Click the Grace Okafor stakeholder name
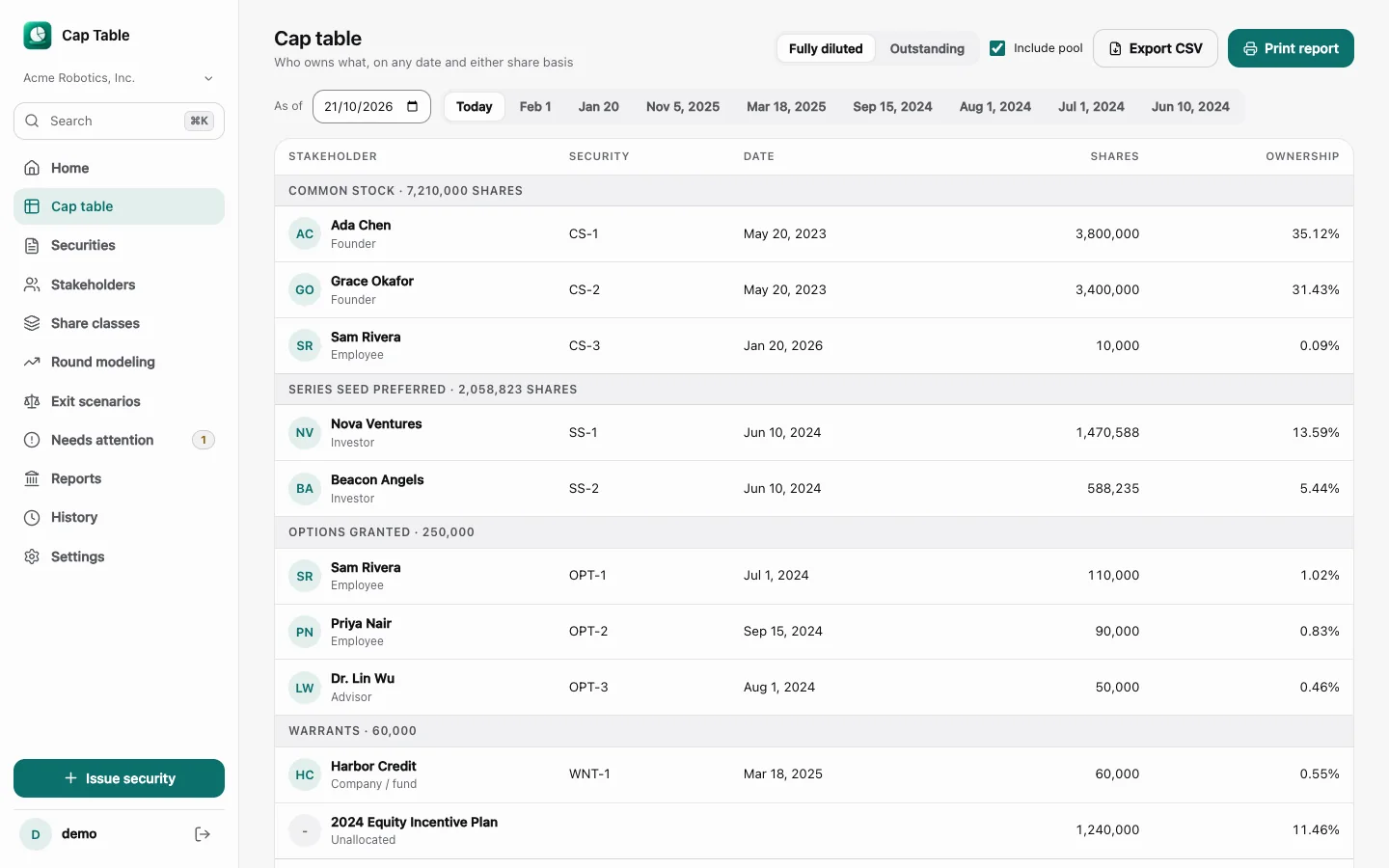The width and height of the screenshot is (1389, 868). (x=372, y=281)
